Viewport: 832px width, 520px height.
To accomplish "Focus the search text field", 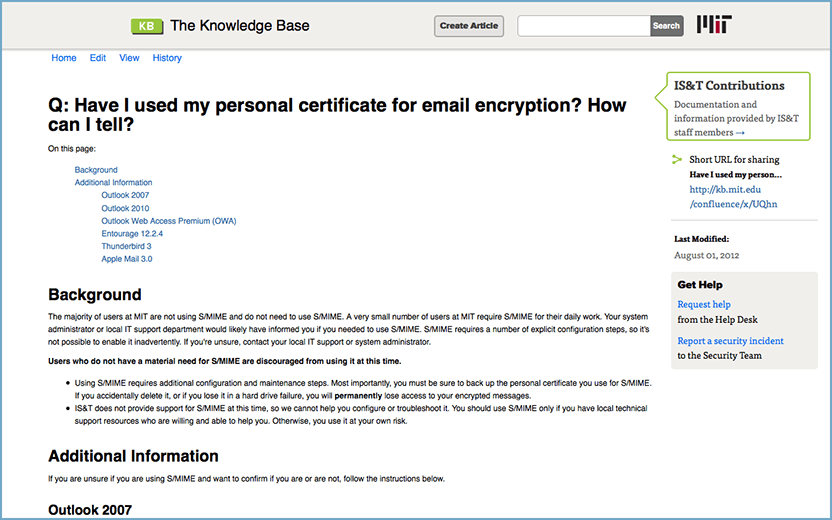I will (584, 26).
